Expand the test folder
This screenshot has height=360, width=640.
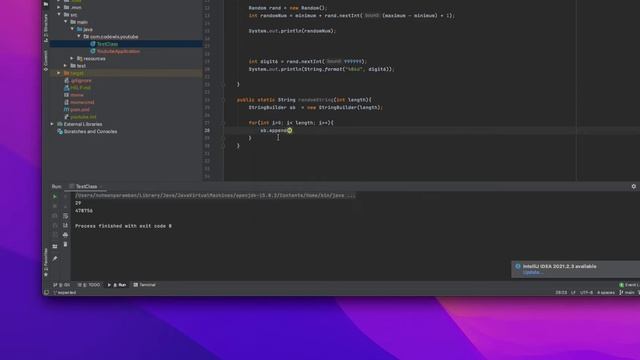(x=66, y=66)
